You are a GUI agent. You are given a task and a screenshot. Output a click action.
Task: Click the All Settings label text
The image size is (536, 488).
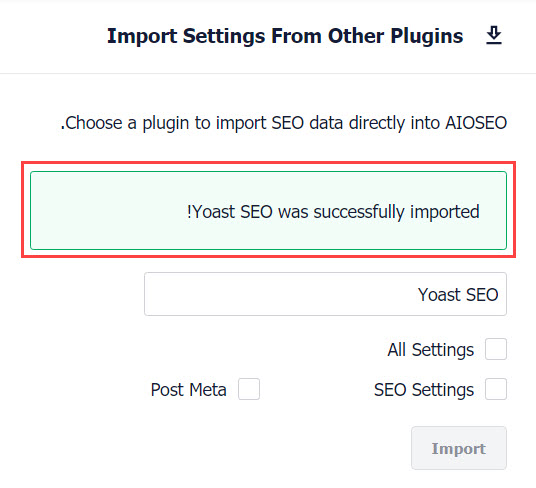pos(431,350)
